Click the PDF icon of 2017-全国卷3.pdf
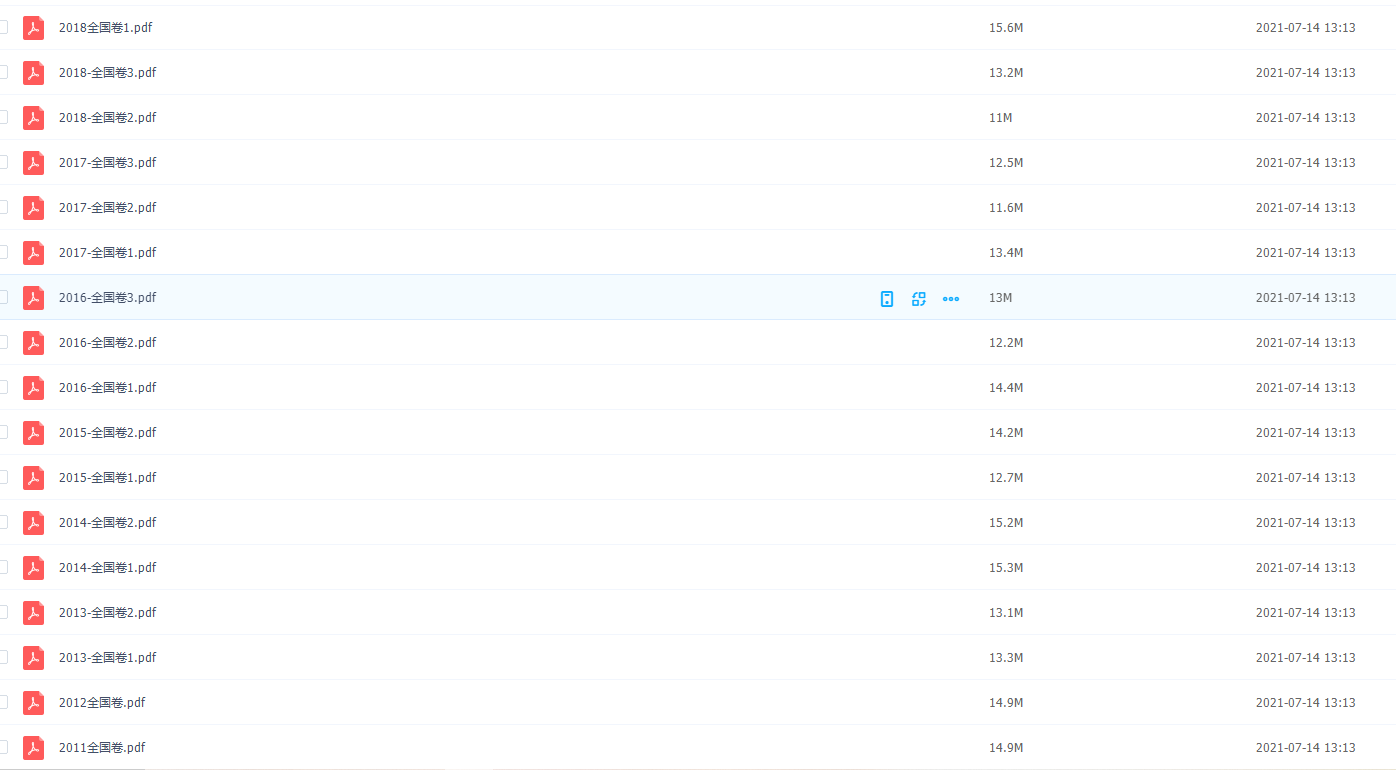The width and height of the screenshot is (1396, 770). [34, 163]
